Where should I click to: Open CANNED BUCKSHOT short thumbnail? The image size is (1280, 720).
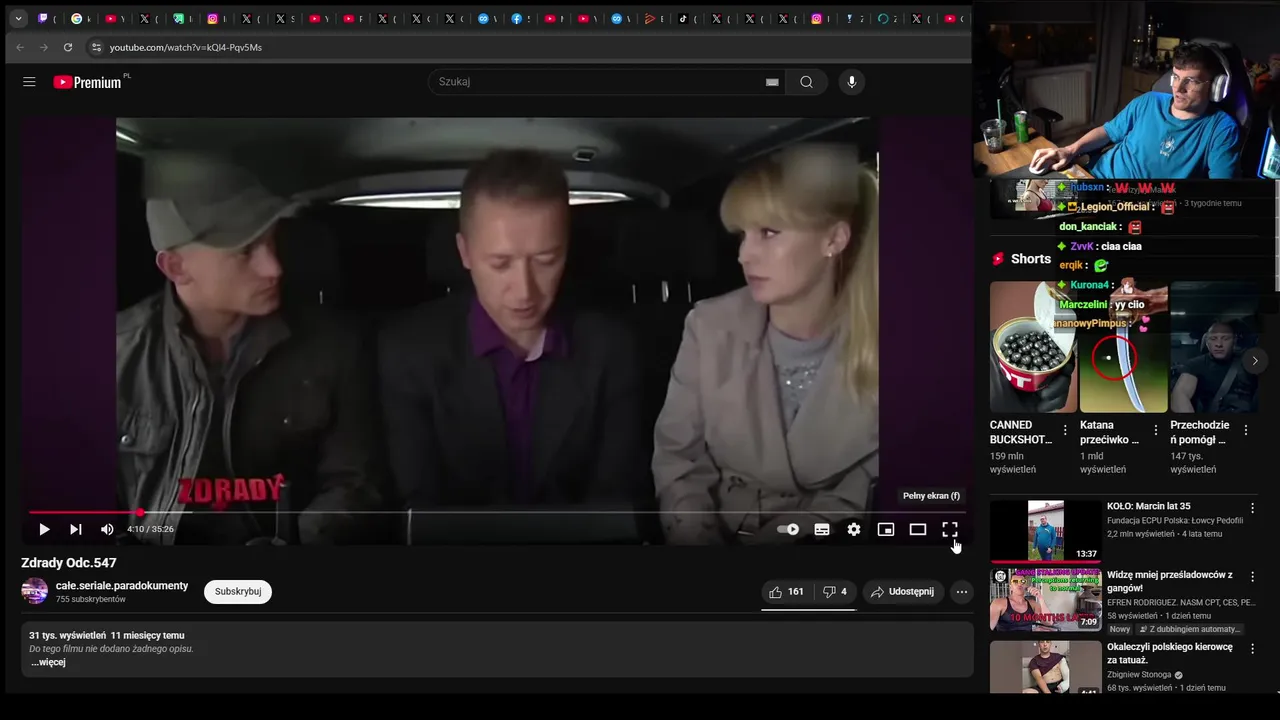coord(1033,346)
